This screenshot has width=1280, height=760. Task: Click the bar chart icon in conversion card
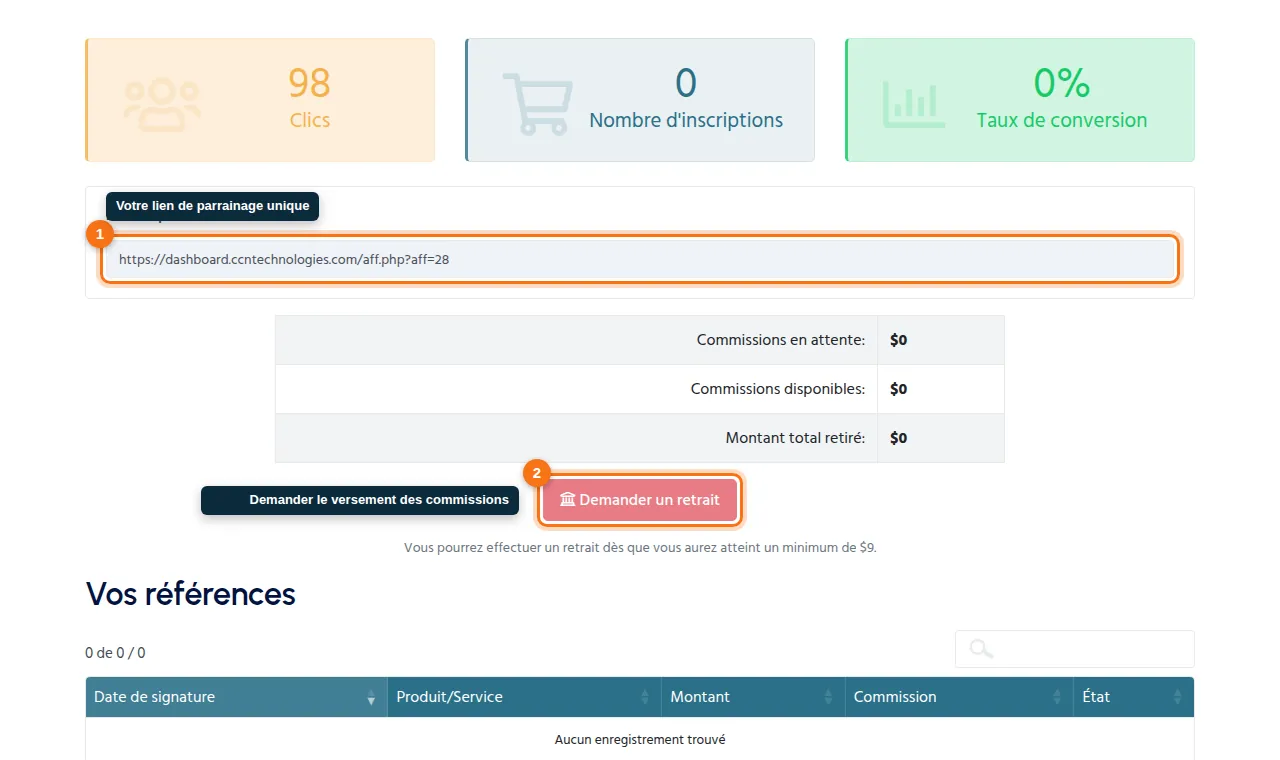[x=914, y=104]
